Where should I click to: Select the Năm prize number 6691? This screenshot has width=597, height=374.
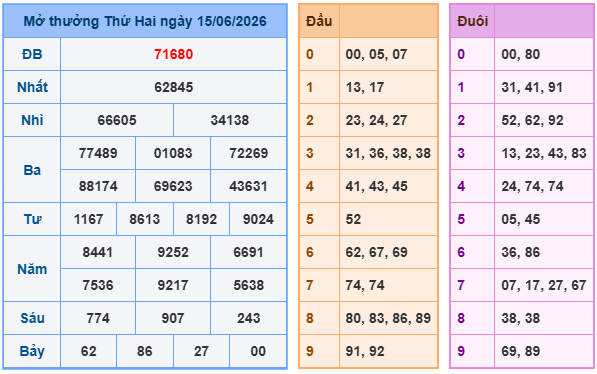(249, 252)
